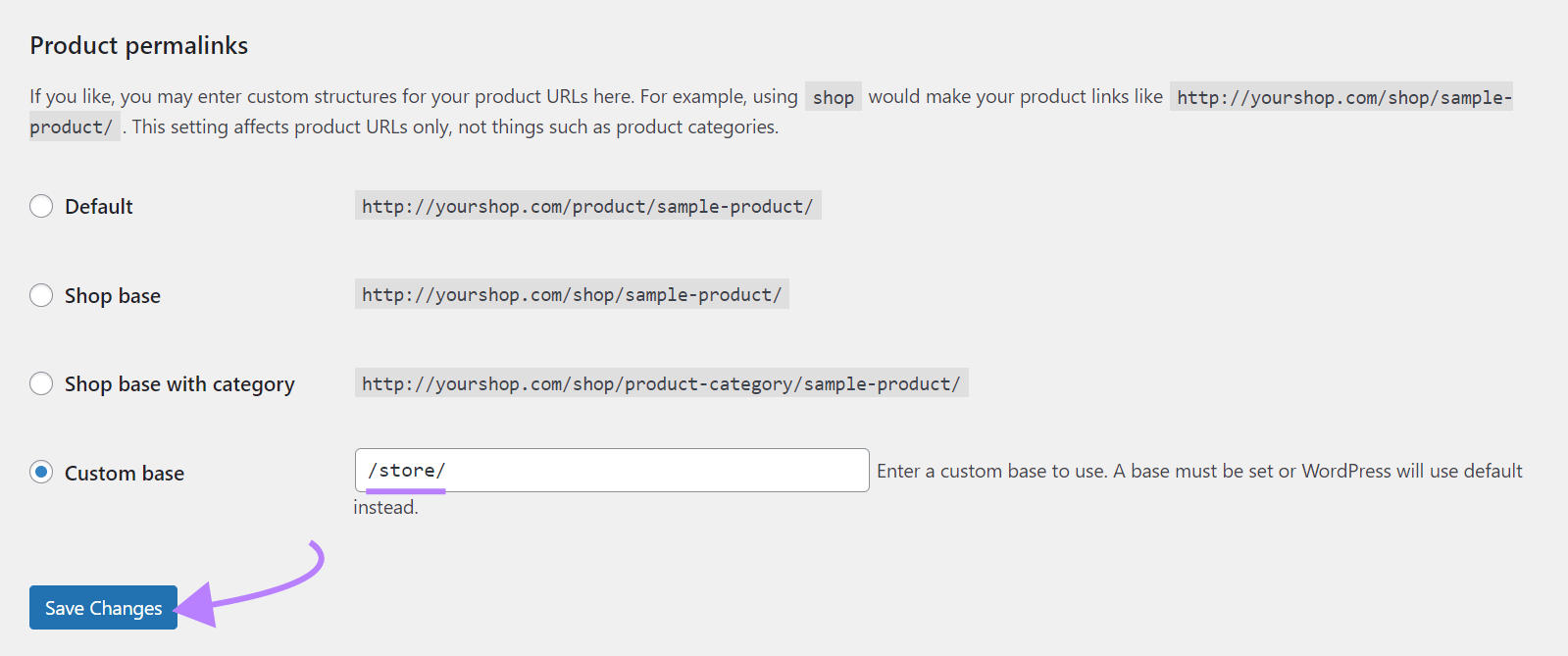The height and width of the screenshot is (656, 1568).
Task: Choose the Shop base option
Action: tap(41, 294)
